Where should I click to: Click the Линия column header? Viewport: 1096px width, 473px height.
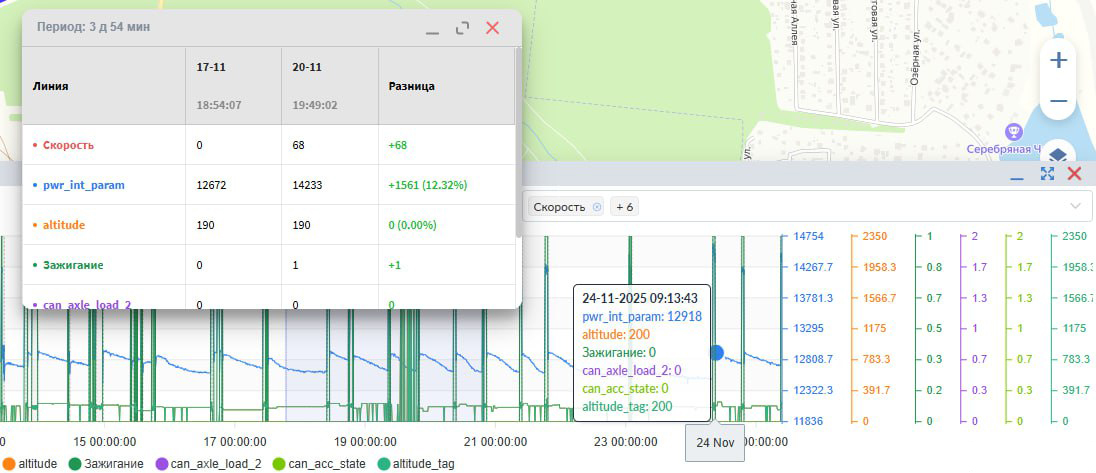click(50, 86)
